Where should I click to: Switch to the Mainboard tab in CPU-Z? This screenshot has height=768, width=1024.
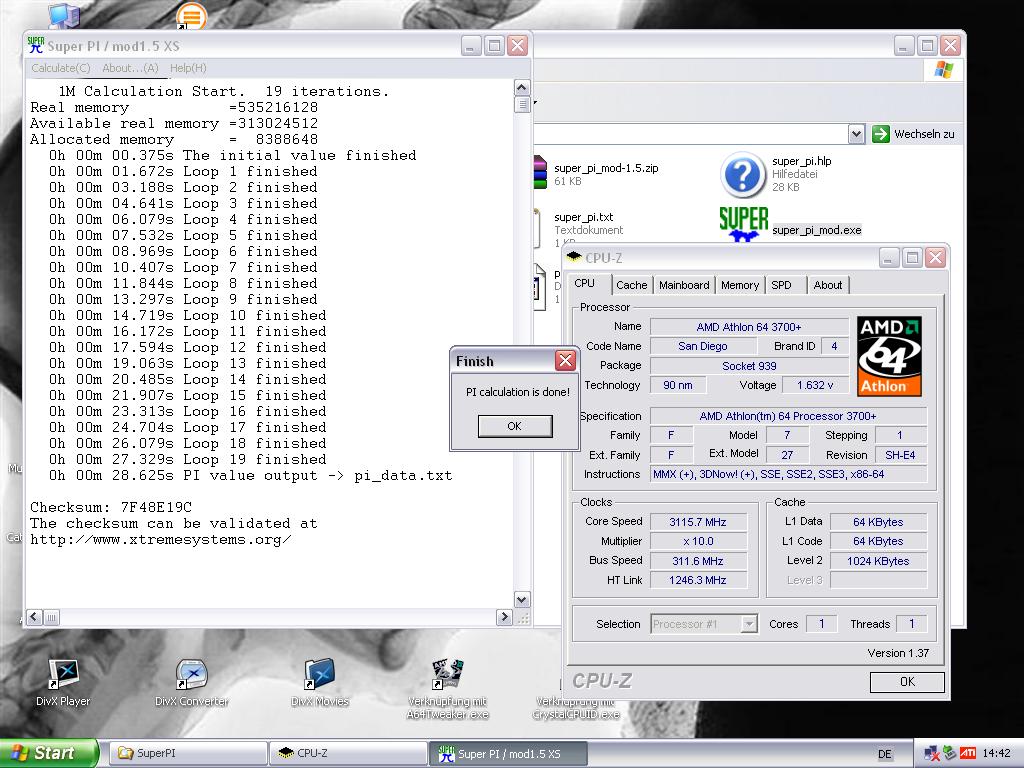click(684, 285)
